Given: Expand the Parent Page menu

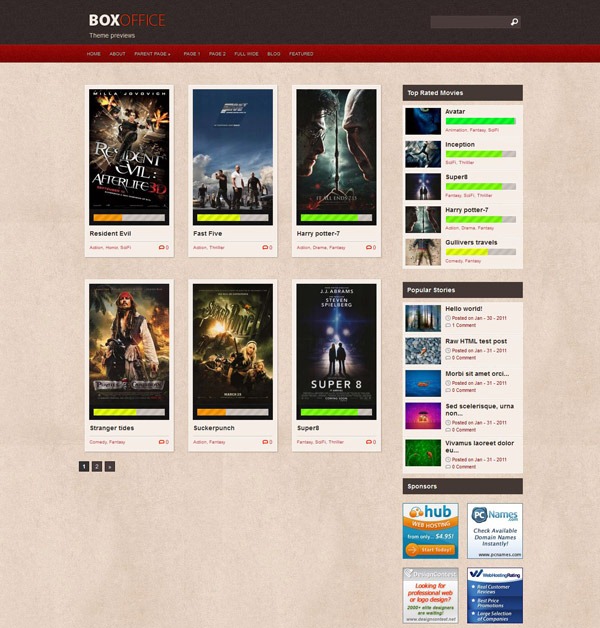Looking at the screenshot, I should [152, 54].
